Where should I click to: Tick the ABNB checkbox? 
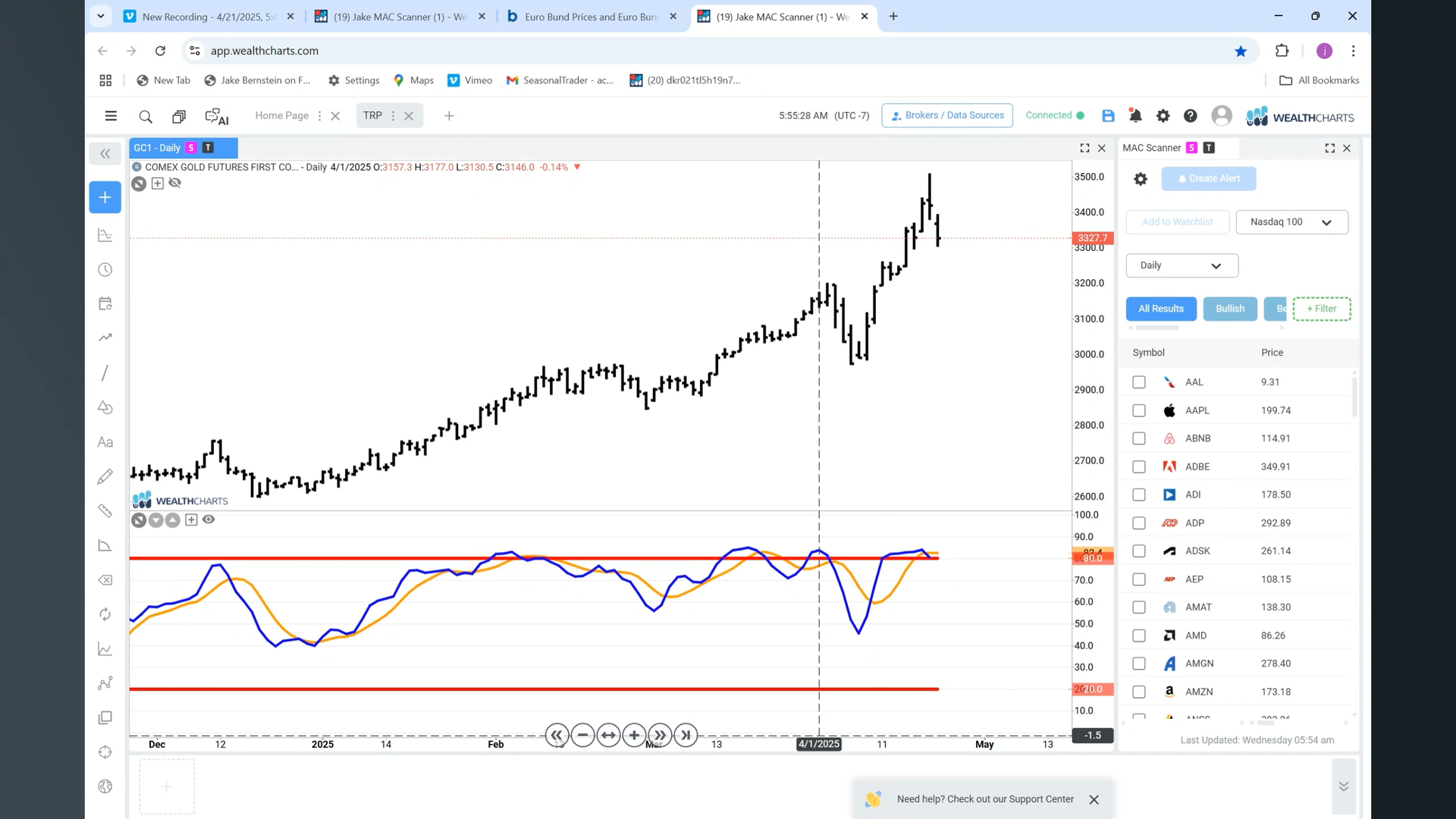tap(1139, 438)
